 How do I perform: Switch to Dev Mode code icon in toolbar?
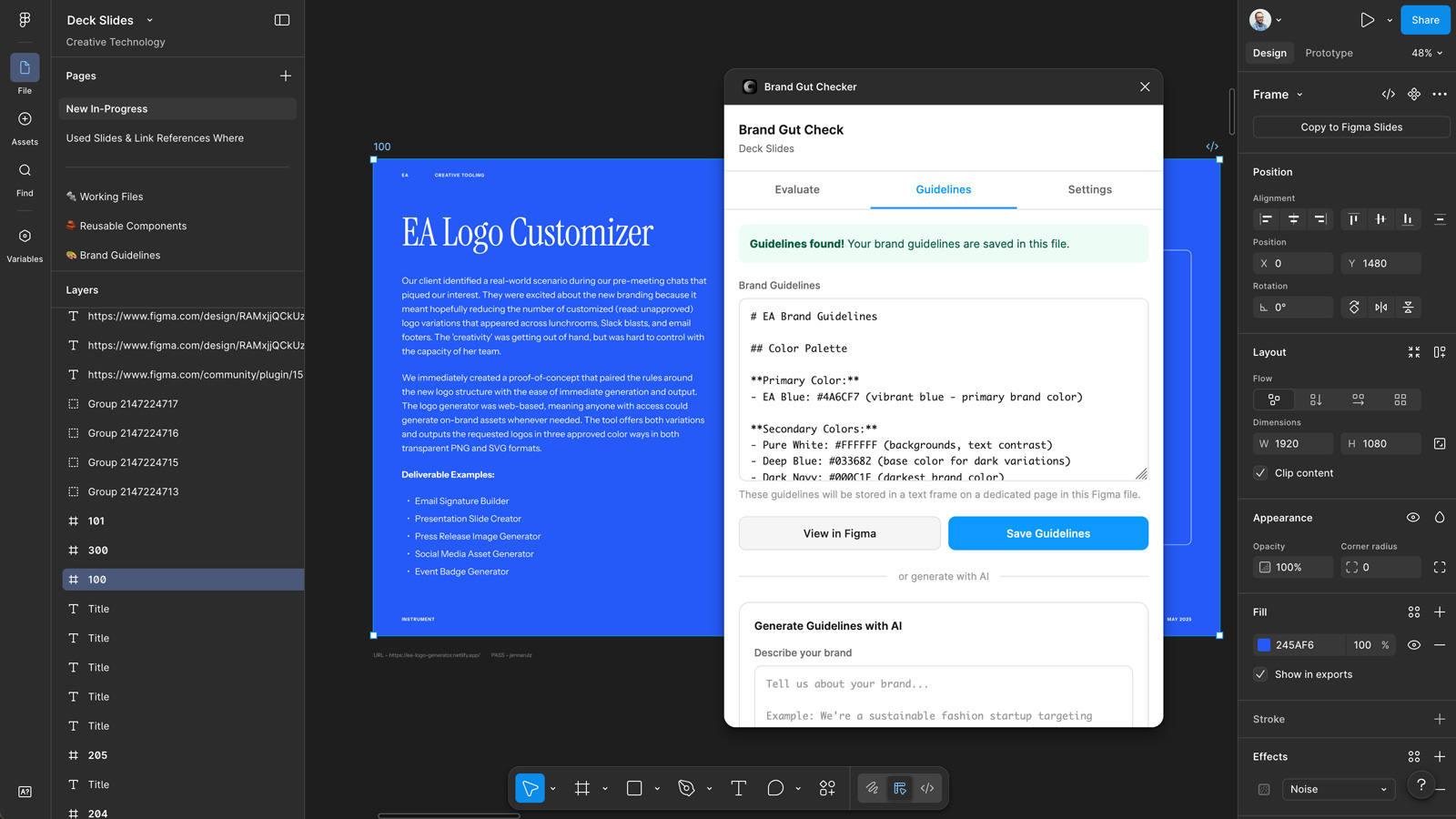[927, 788]
